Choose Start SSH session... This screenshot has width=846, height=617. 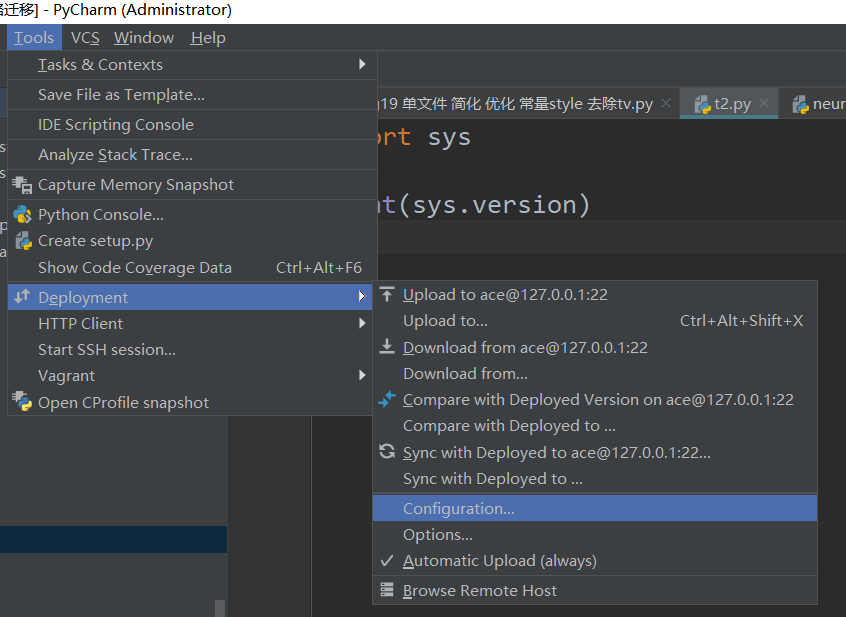click(107, 350)
